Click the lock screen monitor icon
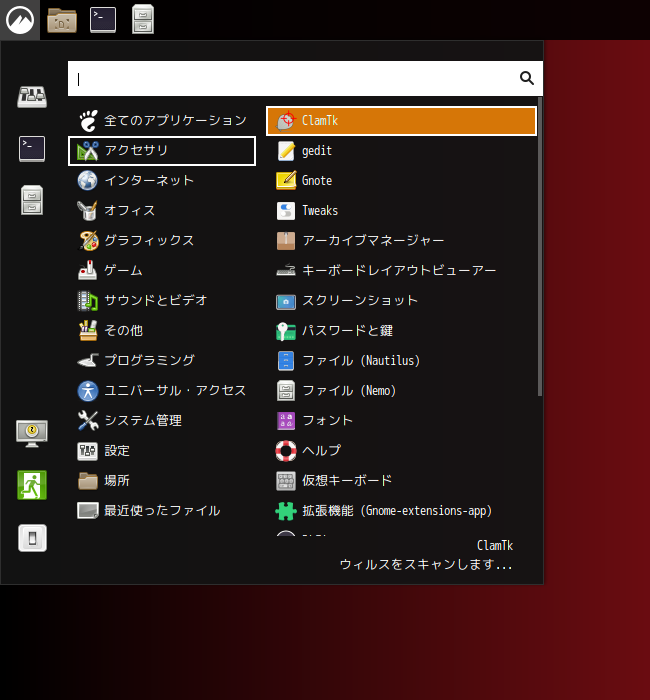The width and height of the screenshot is (650, 700). pos(32,433)
